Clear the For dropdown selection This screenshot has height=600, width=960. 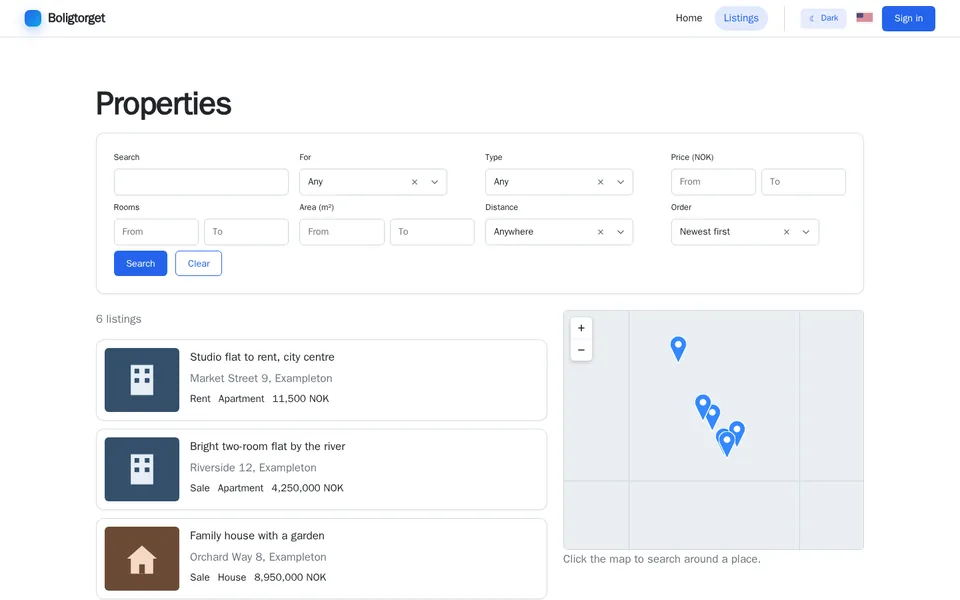(x=414, y=182)
